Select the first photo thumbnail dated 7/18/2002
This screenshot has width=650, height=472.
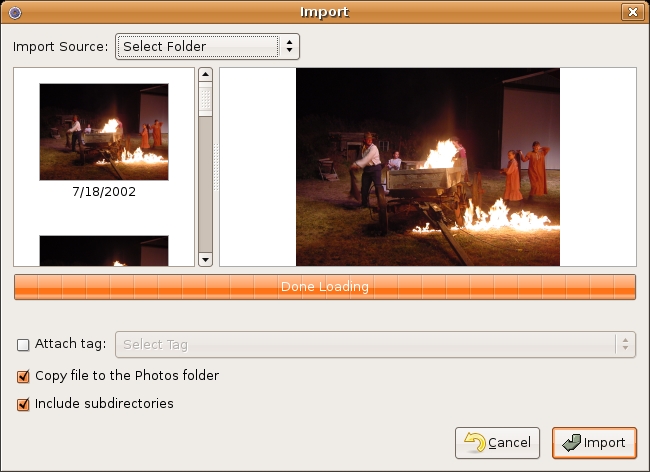(104, 131)
